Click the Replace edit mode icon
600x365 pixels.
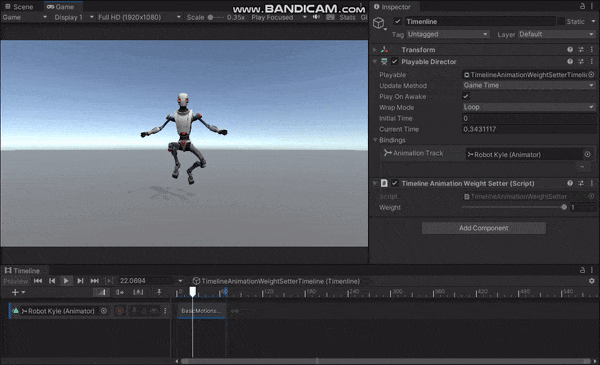point(138,292)
